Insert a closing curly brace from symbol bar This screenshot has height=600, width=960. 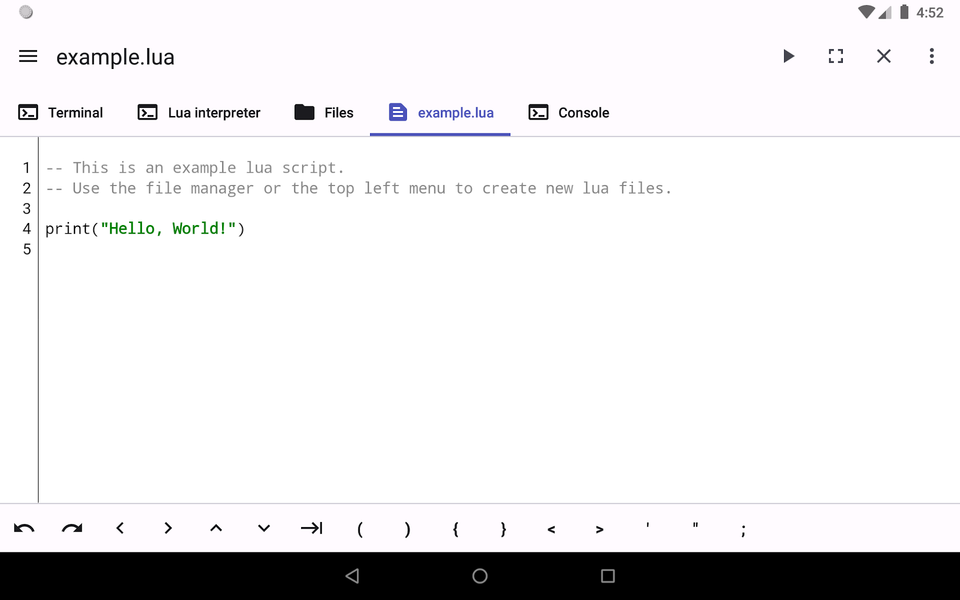point(503,528)
